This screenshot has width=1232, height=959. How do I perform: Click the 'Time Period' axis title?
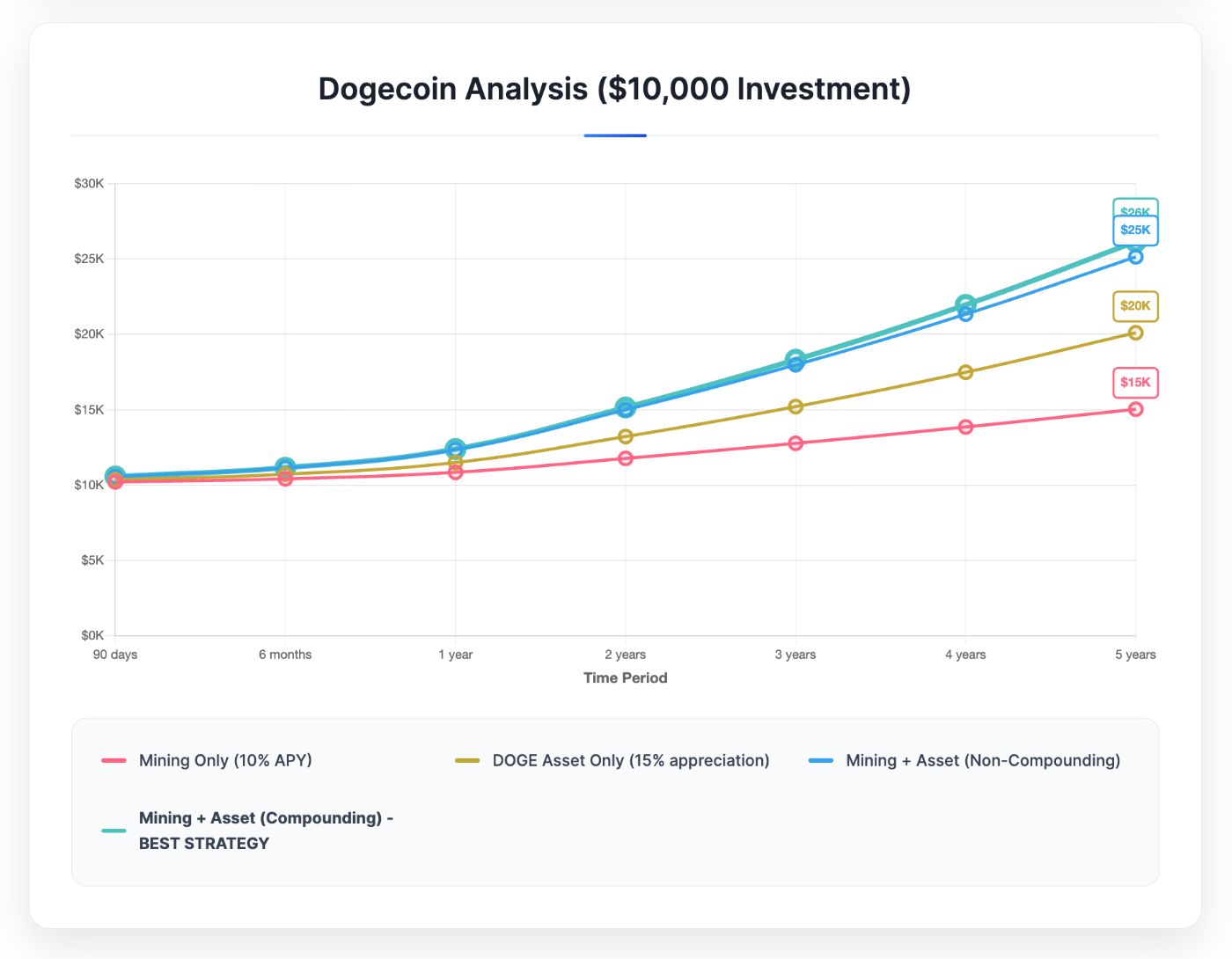[626, 677]
